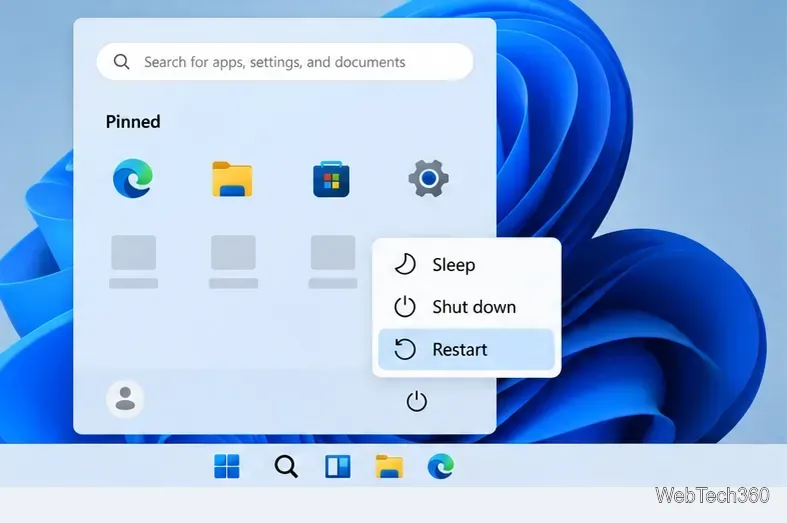Select Sleep from the power menu
Image resolution: width=787 pixels, height=523 pixels.
coord(466,265)
